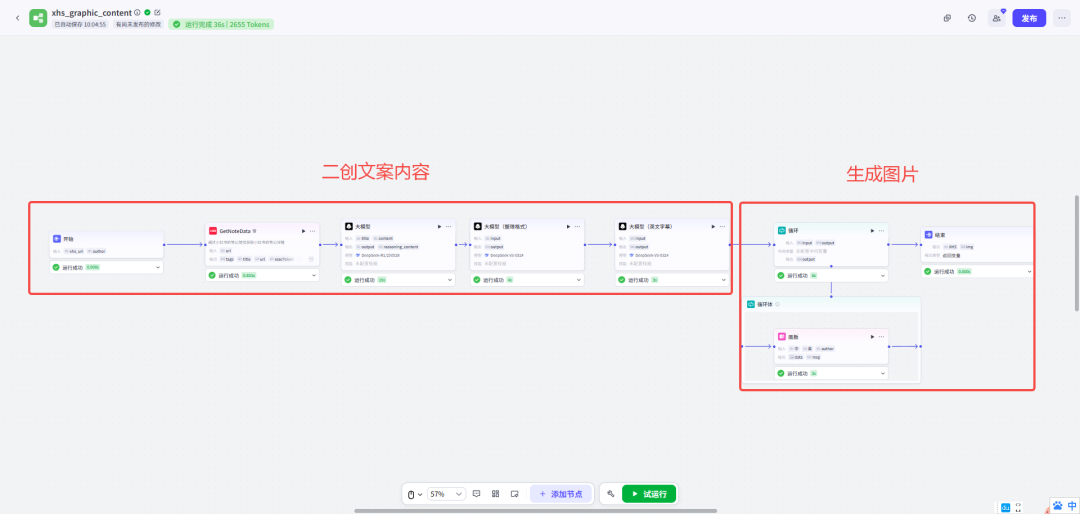This screenshot has width=1080, height=514.
Task: Toggle comment icon in bottom toolbar
Action: (477, 494)
